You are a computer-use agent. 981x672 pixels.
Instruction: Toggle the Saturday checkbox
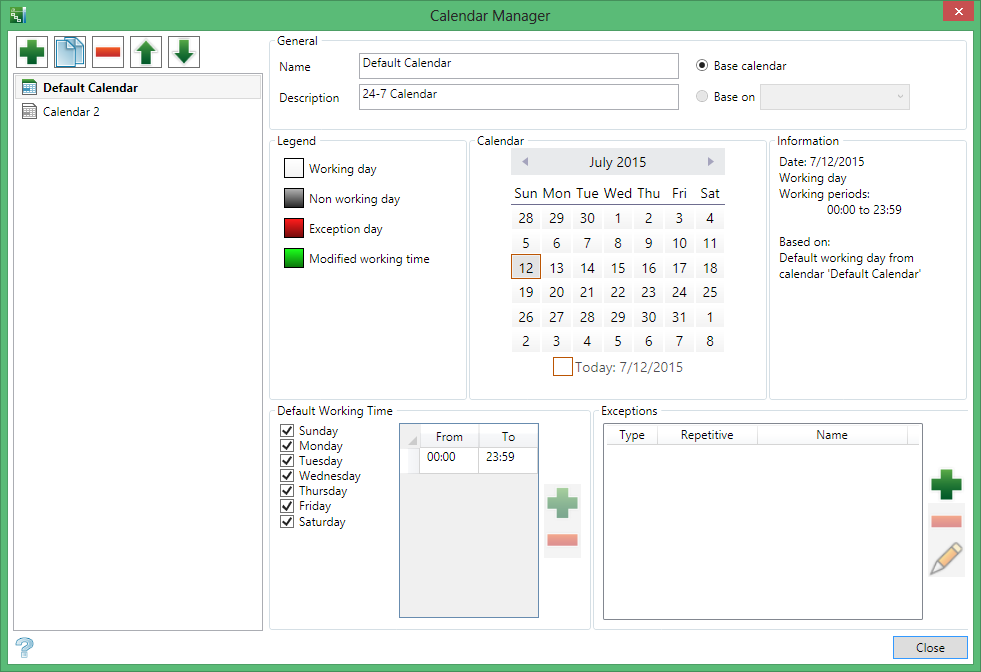(288, 522)
